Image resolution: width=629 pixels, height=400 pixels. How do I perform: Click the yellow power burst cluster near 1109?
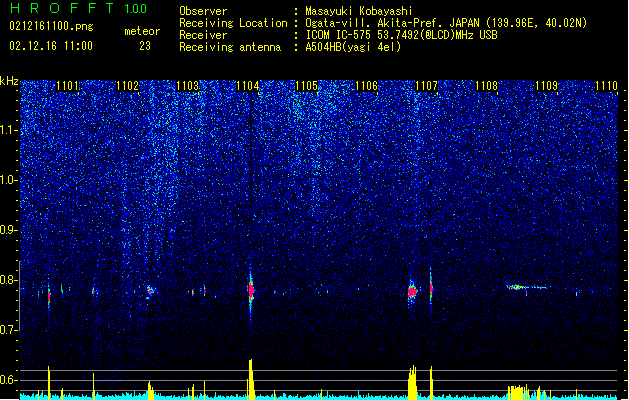[518, 392]
